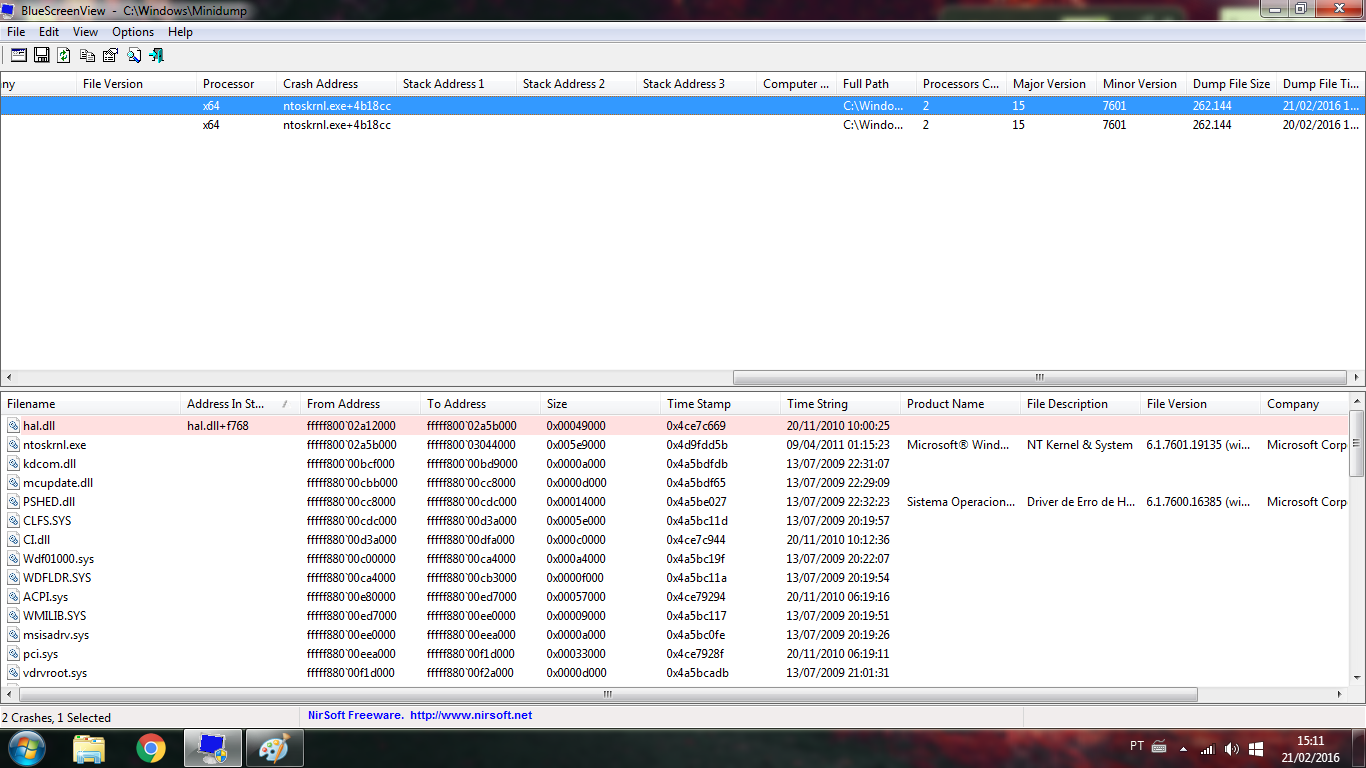Click the Show Desktop strip
Image resolution: width=1366 pixels, height=768 pixels.
[1359, 748]
